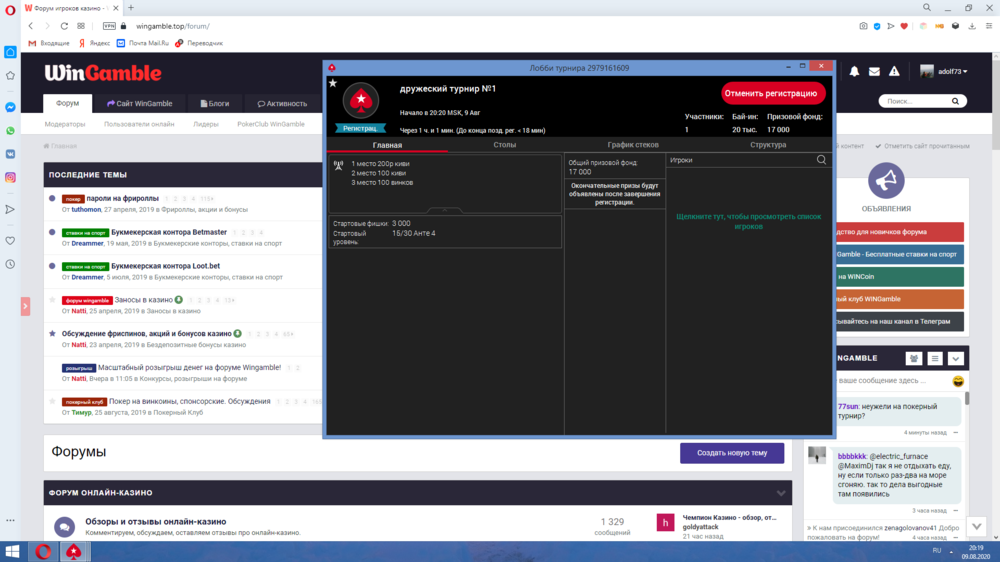Open new browser tab plus
The width and height of the screenshot is (1000, 562).
tap(131, 8)
